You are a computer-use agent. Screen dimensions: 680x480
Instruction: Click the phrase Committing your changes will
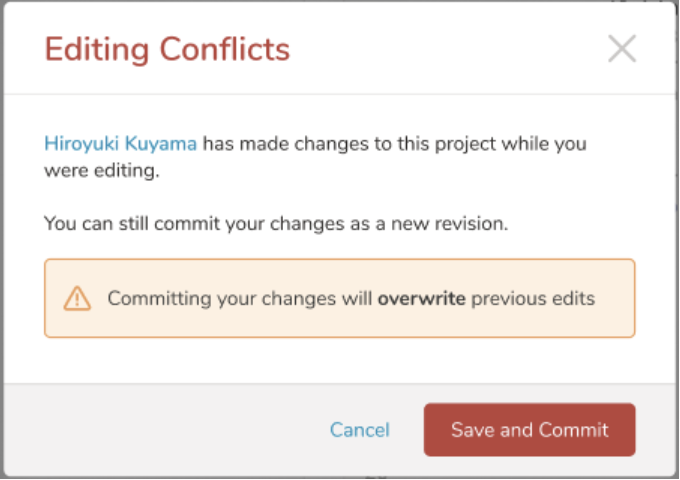tap(240, 298)
